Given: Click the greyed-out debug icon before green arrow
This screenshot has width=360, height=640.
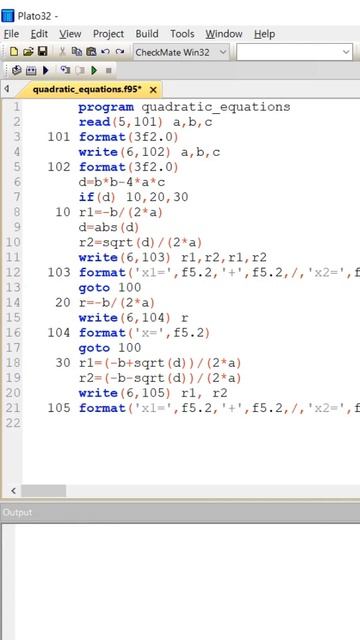Looking at the screenshot, I should (80, 70).
